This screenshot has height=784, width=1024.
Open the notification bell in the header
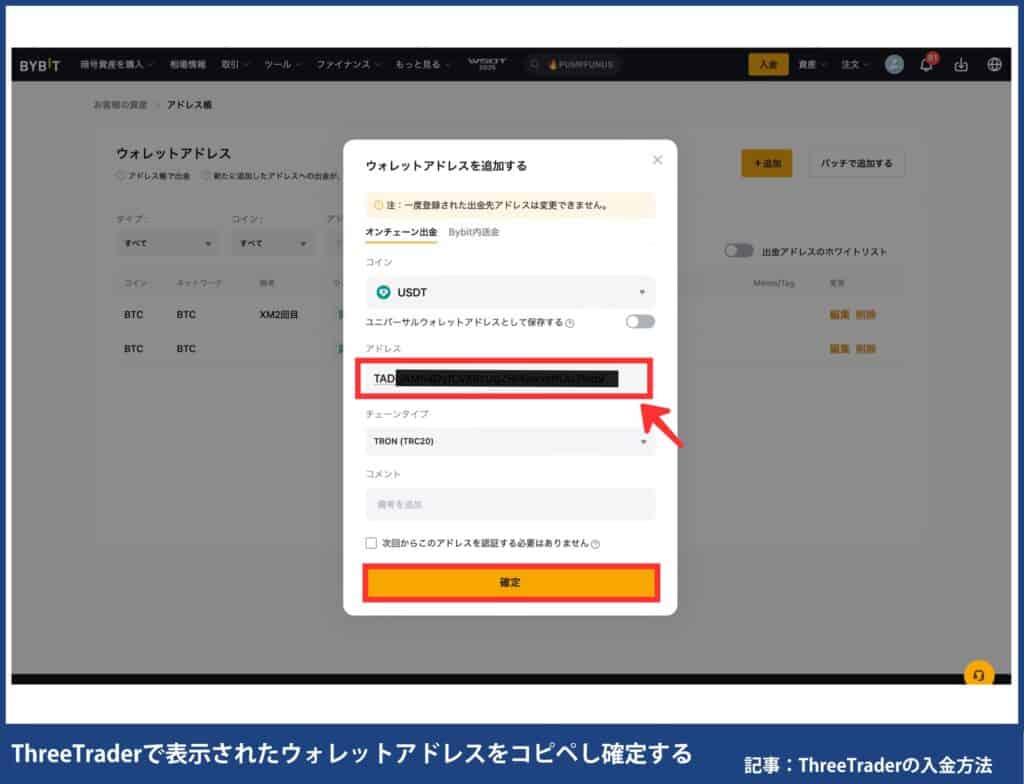(x=927, y=64)
